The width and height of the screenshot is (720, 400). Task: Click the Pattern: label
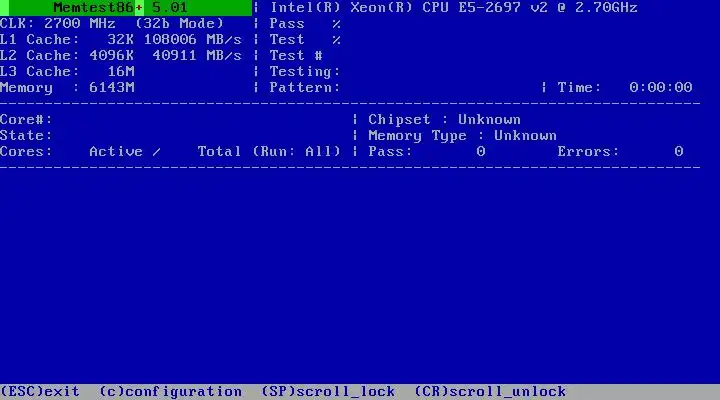tap(305, 87)
